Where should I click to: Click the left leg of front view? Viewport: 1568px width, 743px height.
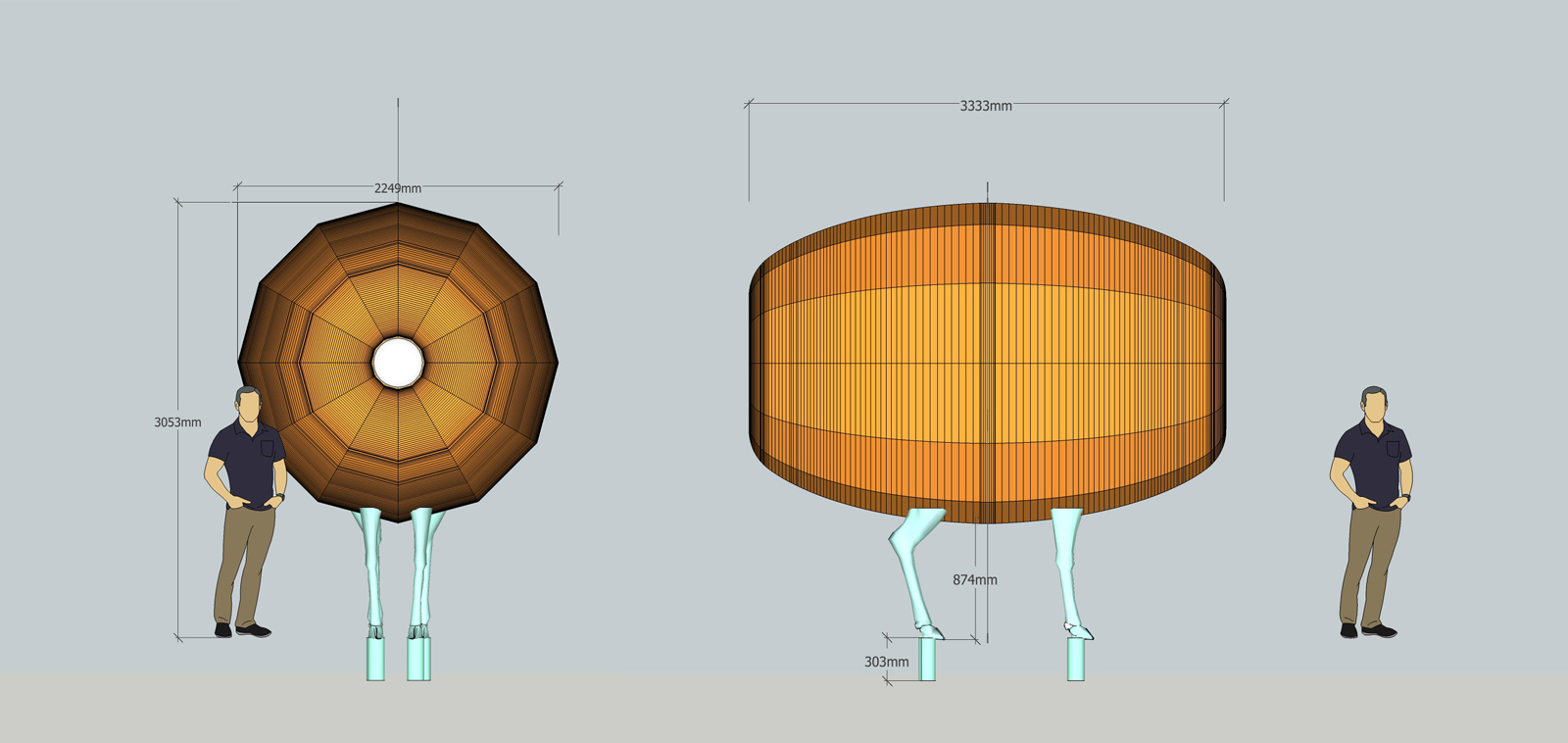(372, 573)
